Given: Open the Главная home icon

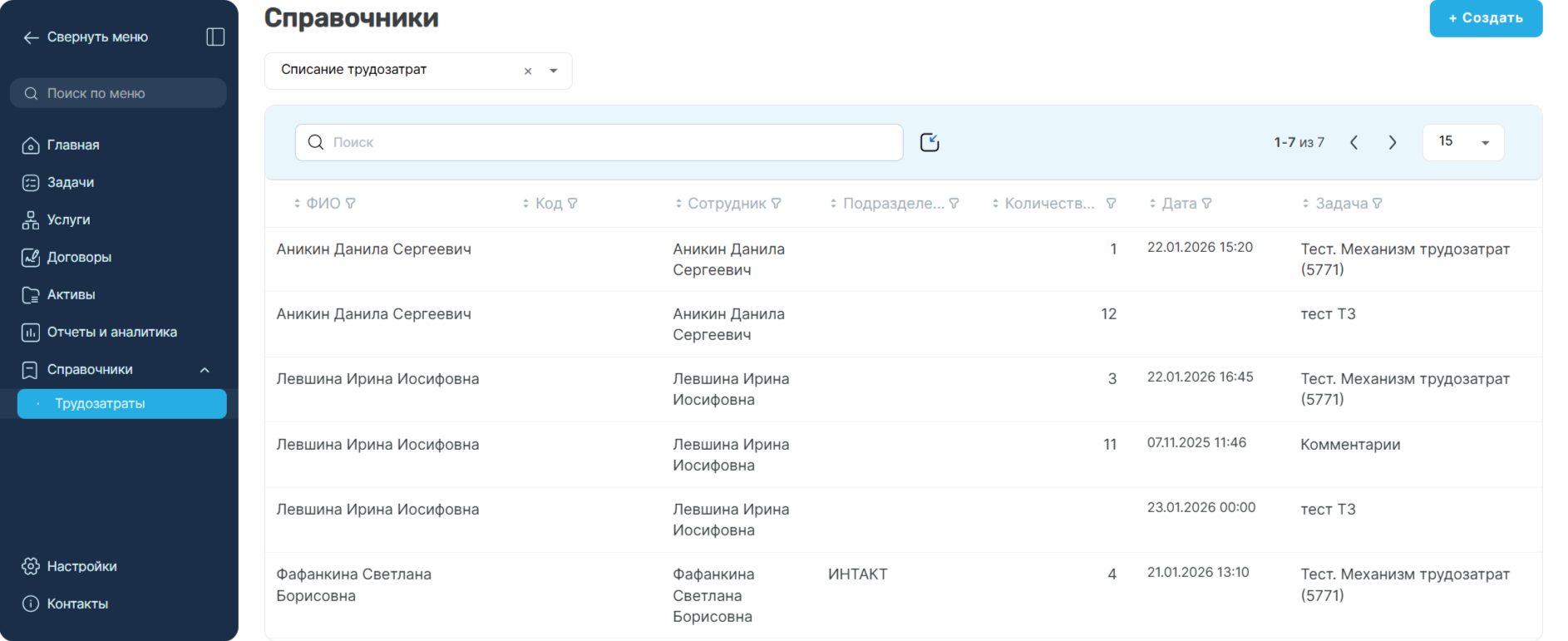Looking at the screenshot, I should click(31, 145).
